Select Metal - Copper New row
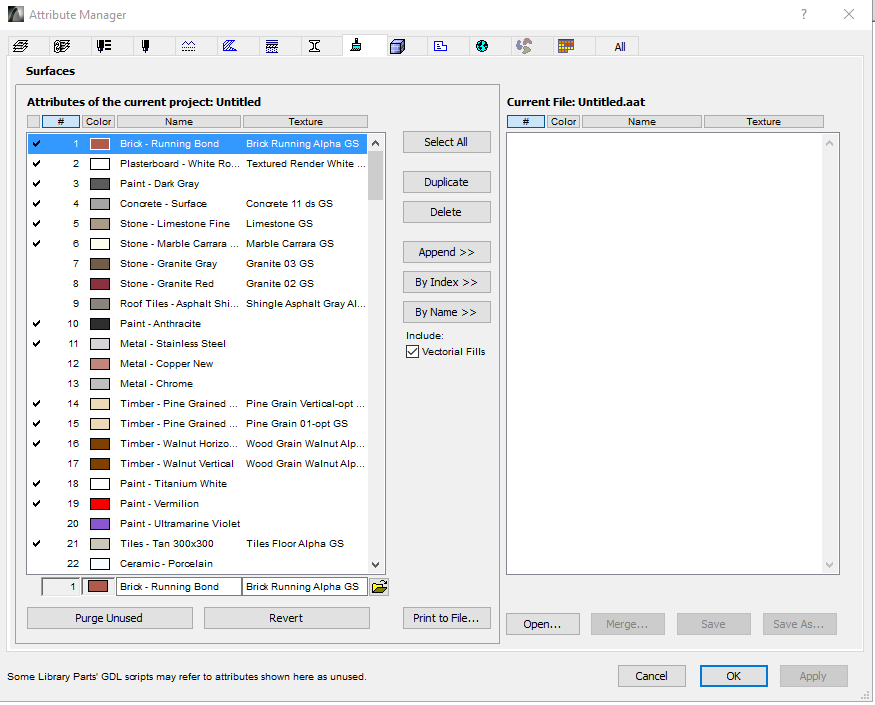875x705 pixels. [198, 364]
